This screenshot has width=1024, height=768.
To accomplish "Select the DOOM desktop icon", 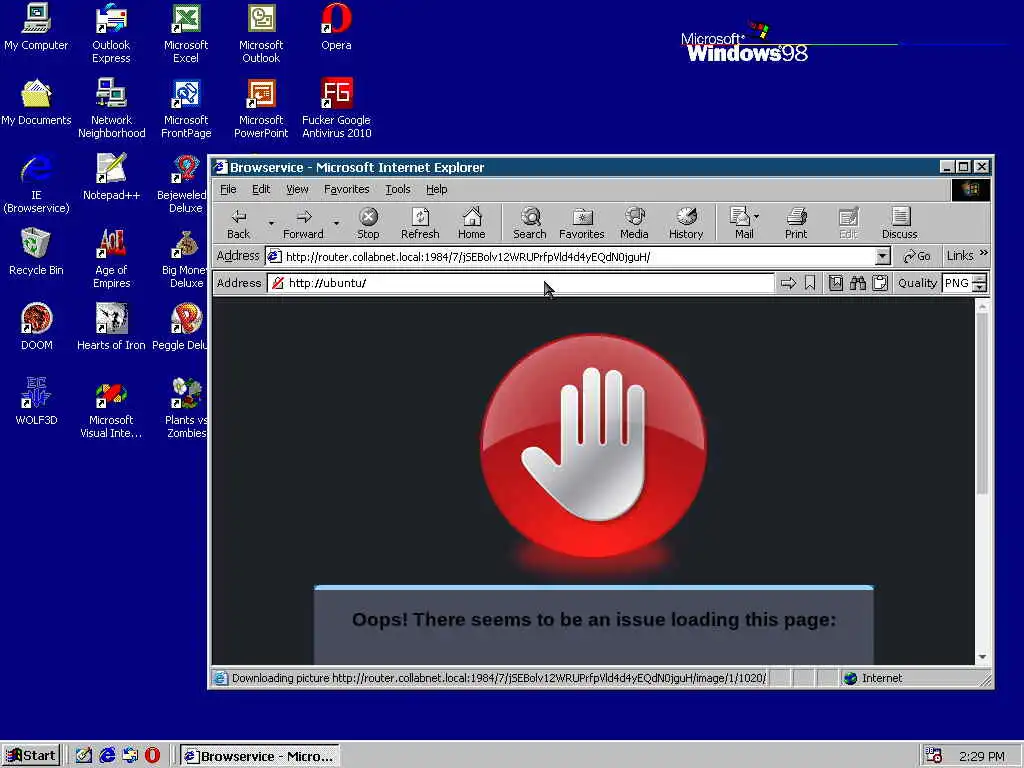I will pyautogui.click(x=37, y=327).
